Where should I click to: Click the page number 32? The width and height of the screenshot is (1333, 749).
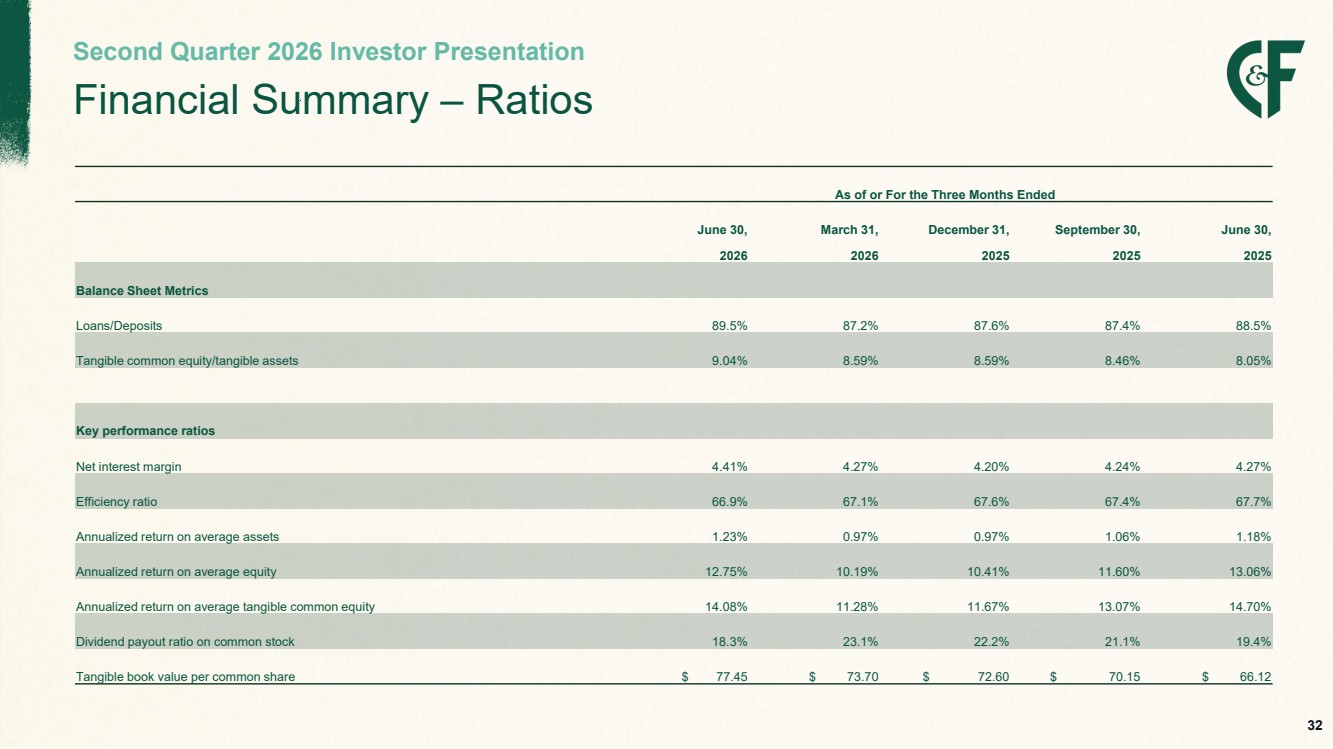[1314, 725]
